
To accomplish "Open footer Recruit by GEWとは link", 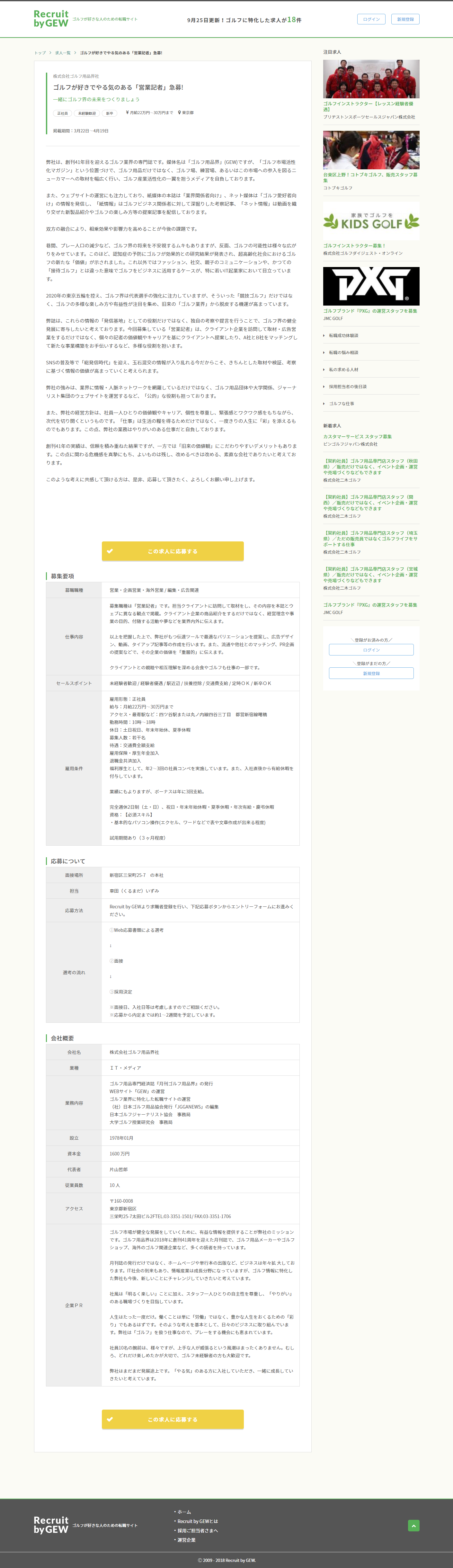I will point(197,1521).
